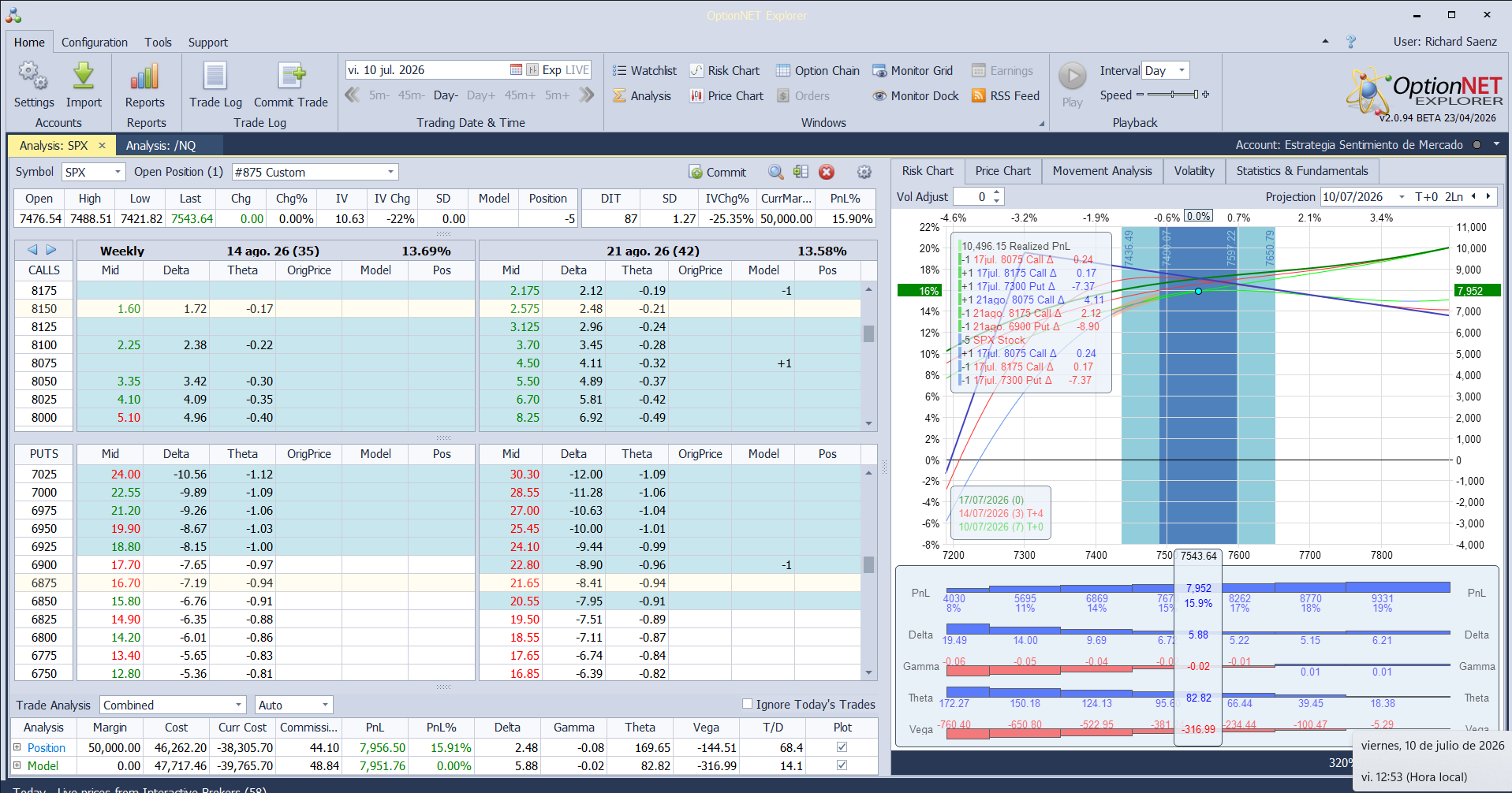1512x793 pixels.
Task: Toggle Ignore Today's Trades checkbox
Action: coord(747,704)
